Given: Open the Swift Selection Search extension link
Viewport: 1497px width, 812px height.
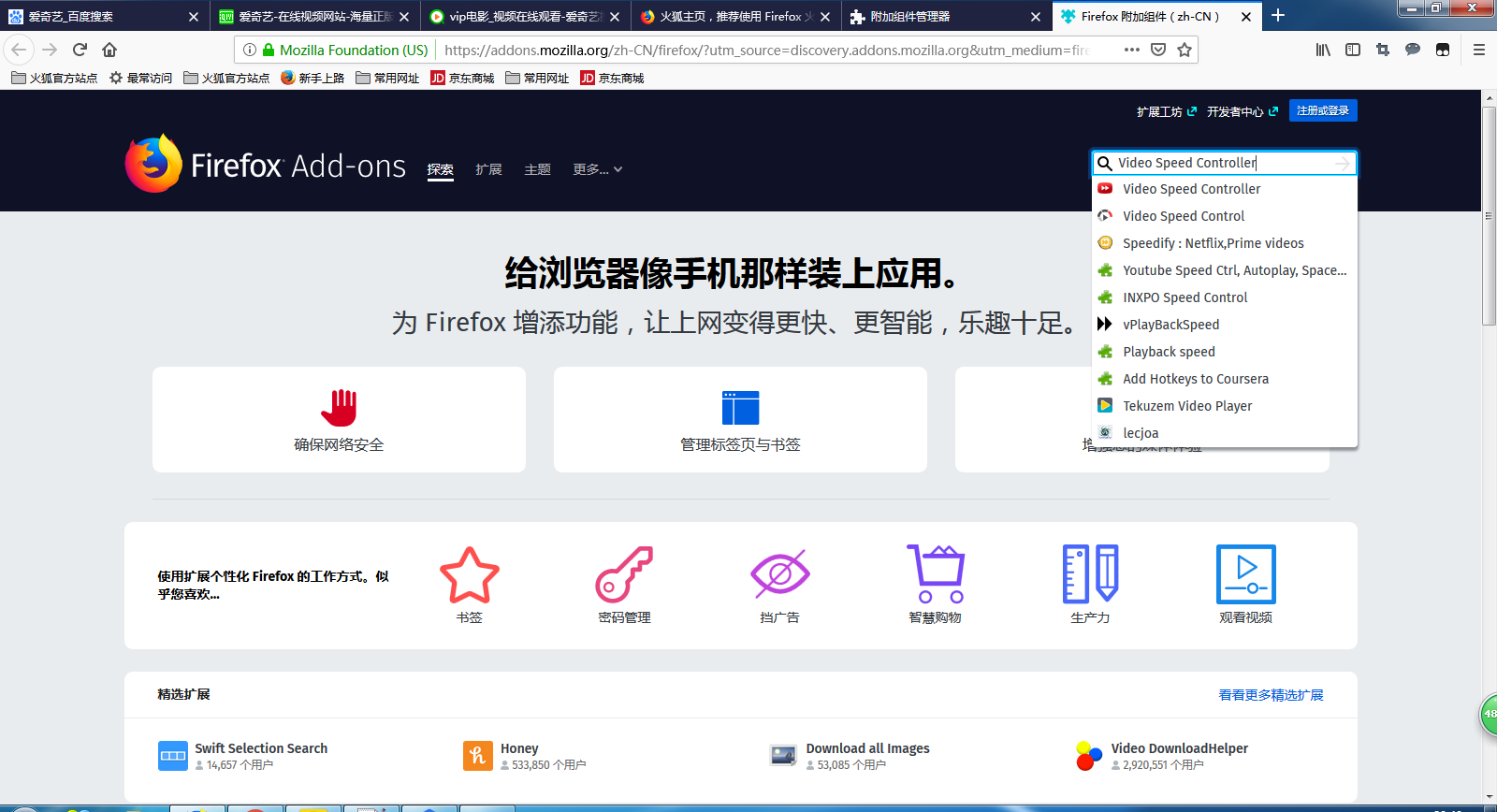Looking at the screenshot, I should tap(261, 748).
